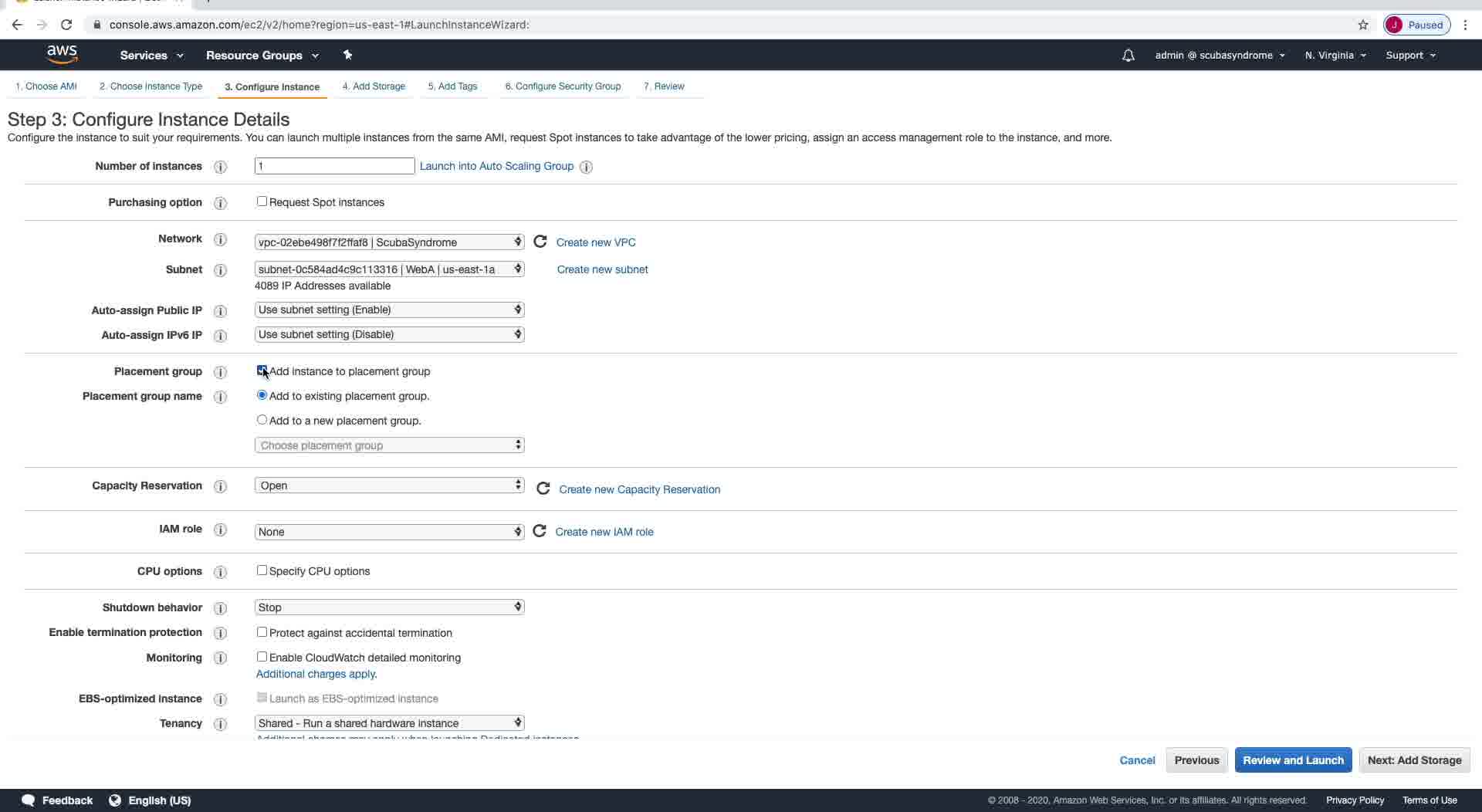Bookmark this page with star icon
The height and width of the screenshot is (812, 1482).
(x=1363, y=25)
